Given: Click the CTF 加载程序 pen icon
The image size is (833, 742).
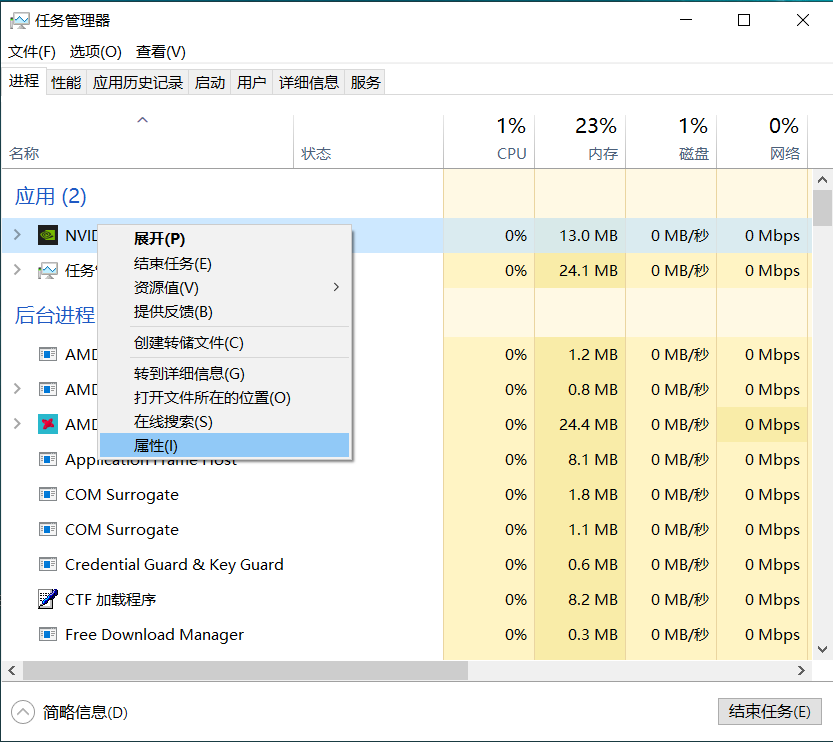Looking at the screenshot, I should [47, 599].
